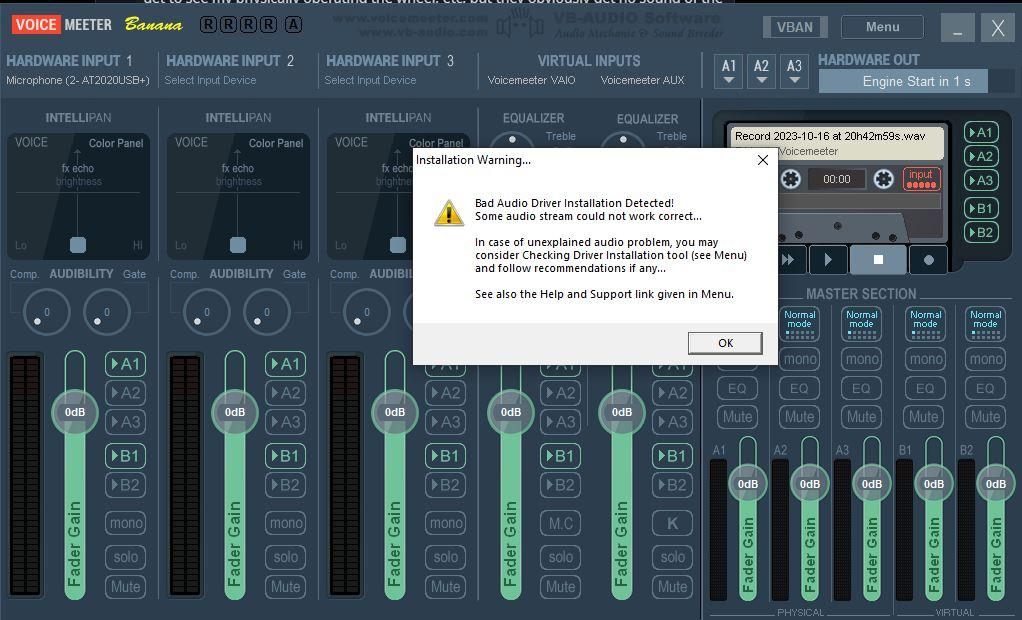Enable mono on Hardware Input 2
Screen dimensions: 1022x620
click(x=285, y=522)
